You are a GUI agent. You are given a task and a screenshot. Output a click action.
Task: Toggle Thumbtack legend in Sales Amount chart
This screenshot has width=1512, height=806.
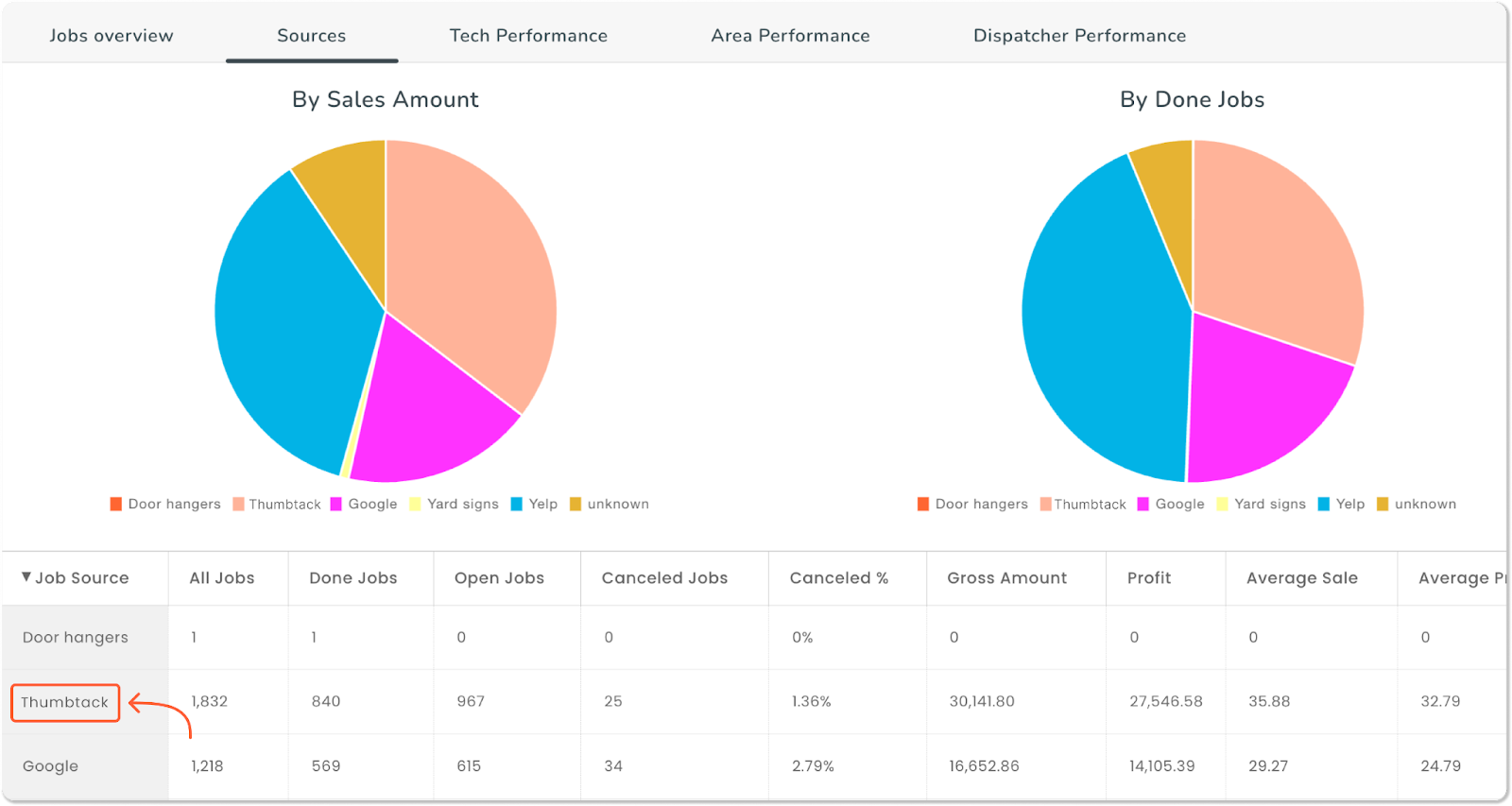[277, 504]
